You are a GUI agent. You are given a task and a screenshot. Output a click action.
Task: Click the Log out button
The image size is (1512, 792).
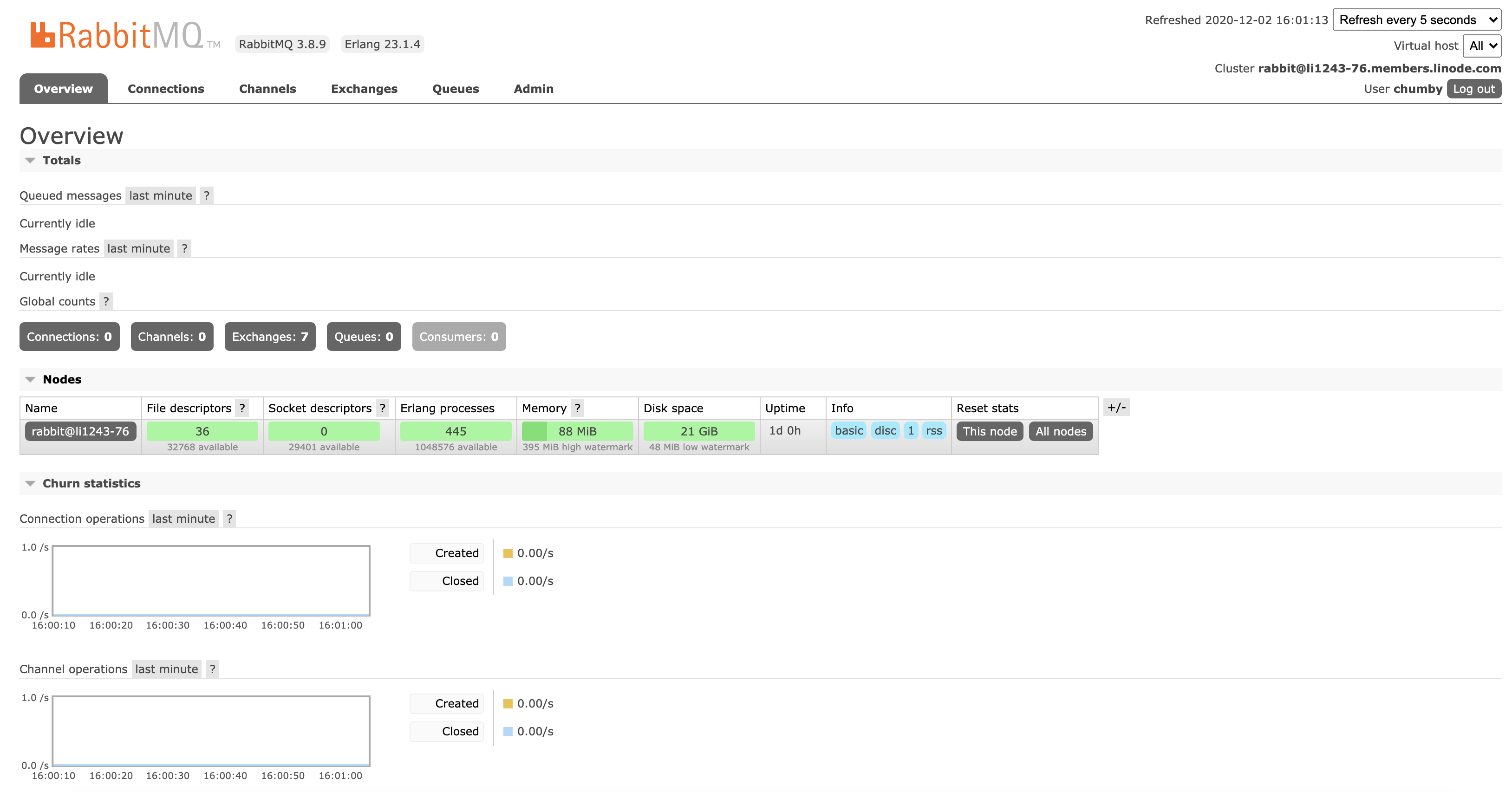pyautogui.click(x=1474, y=89)
